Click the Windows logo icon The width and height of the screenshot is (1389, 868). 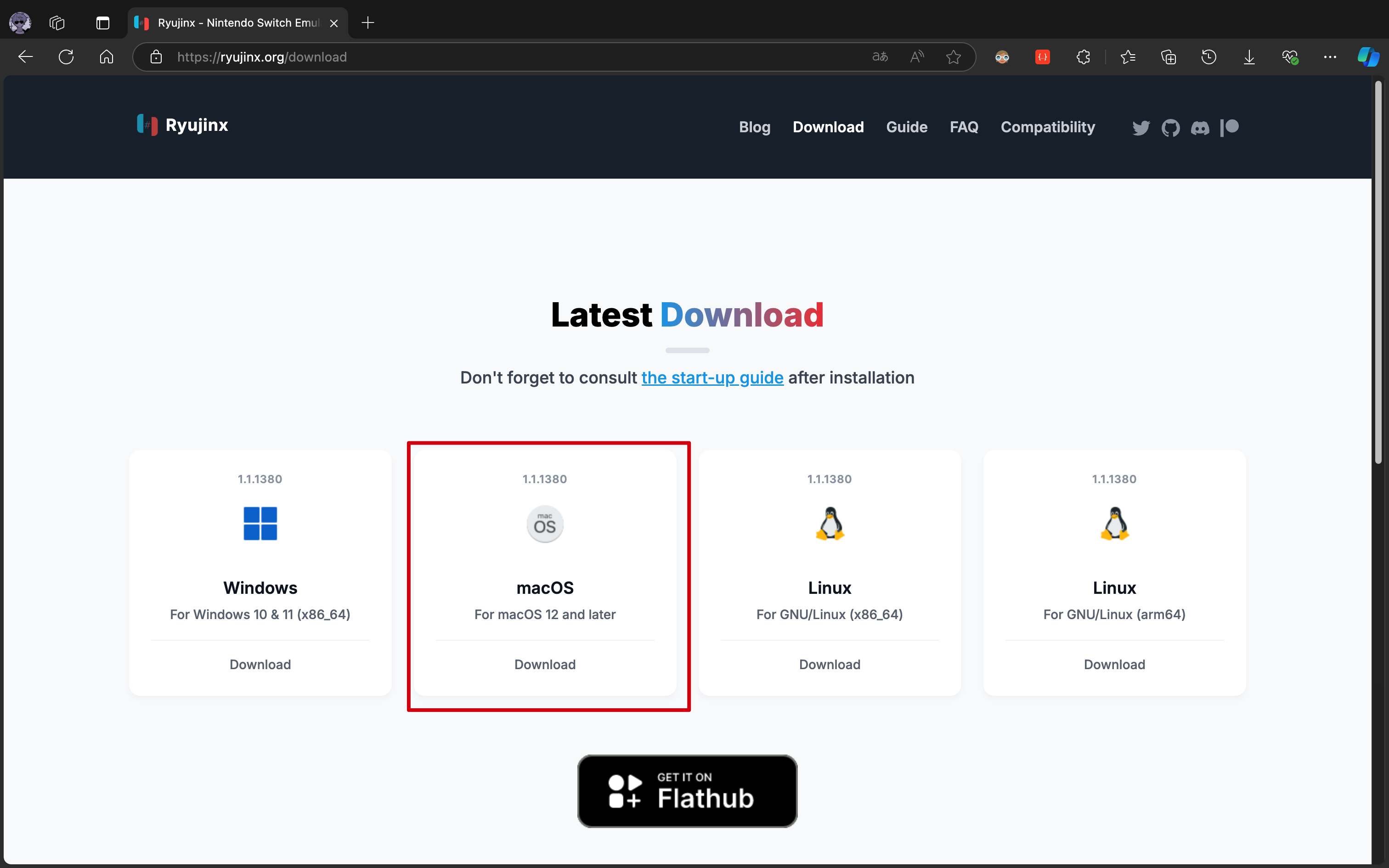click(x=260, y=524)
